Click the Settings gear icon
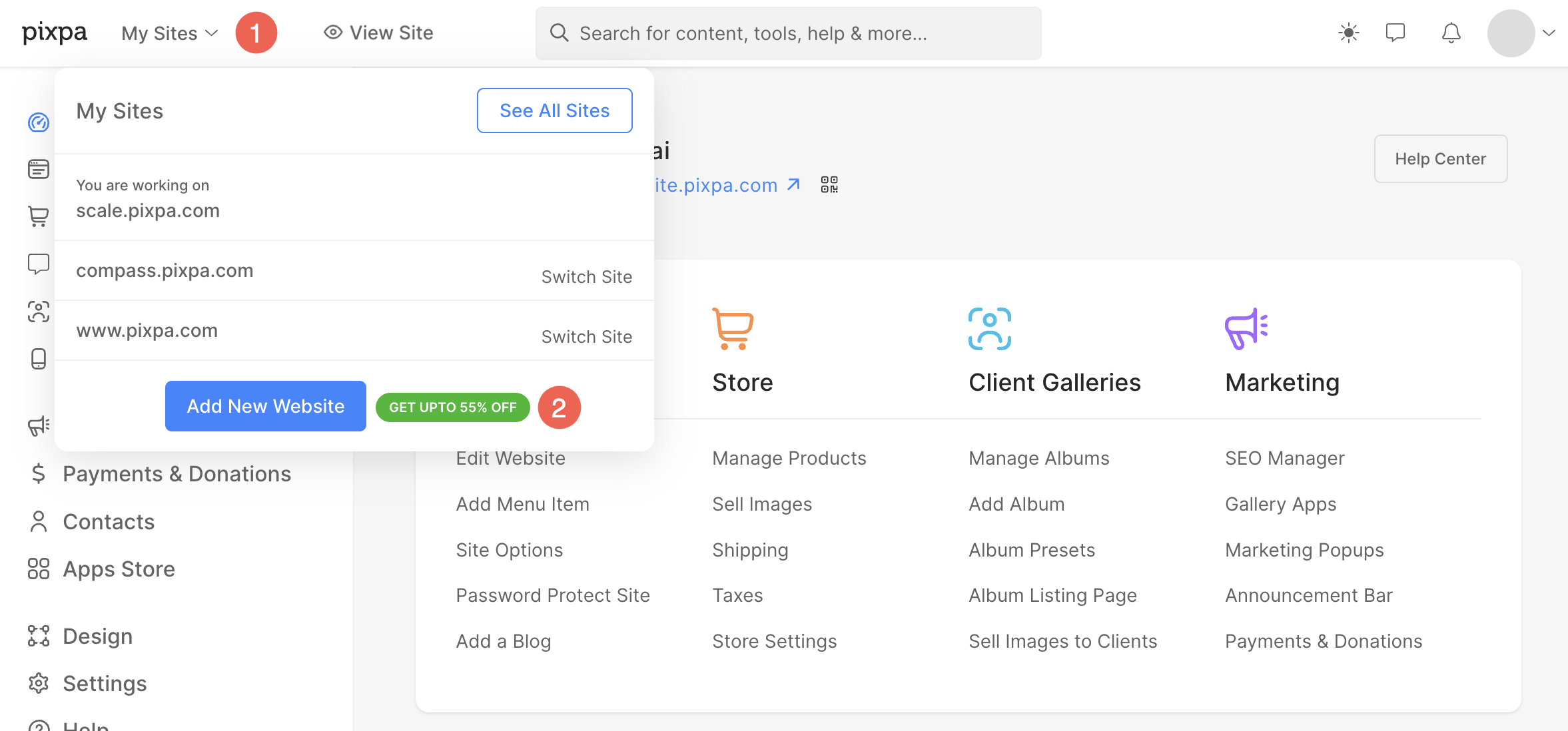This screenshot has width=1568, height=731. click(39, 683)
